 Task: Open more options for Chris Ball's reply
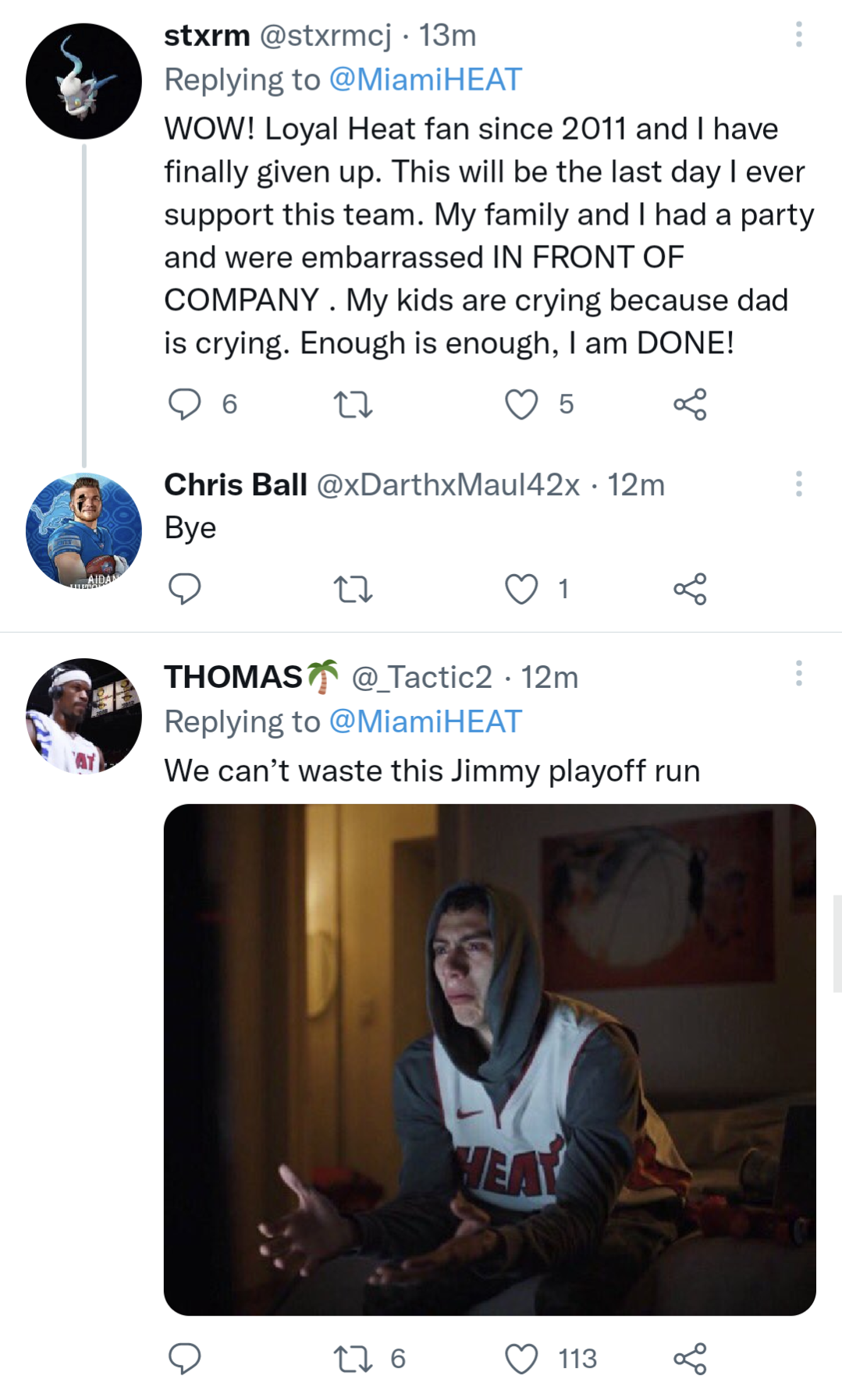pos(798,484)
